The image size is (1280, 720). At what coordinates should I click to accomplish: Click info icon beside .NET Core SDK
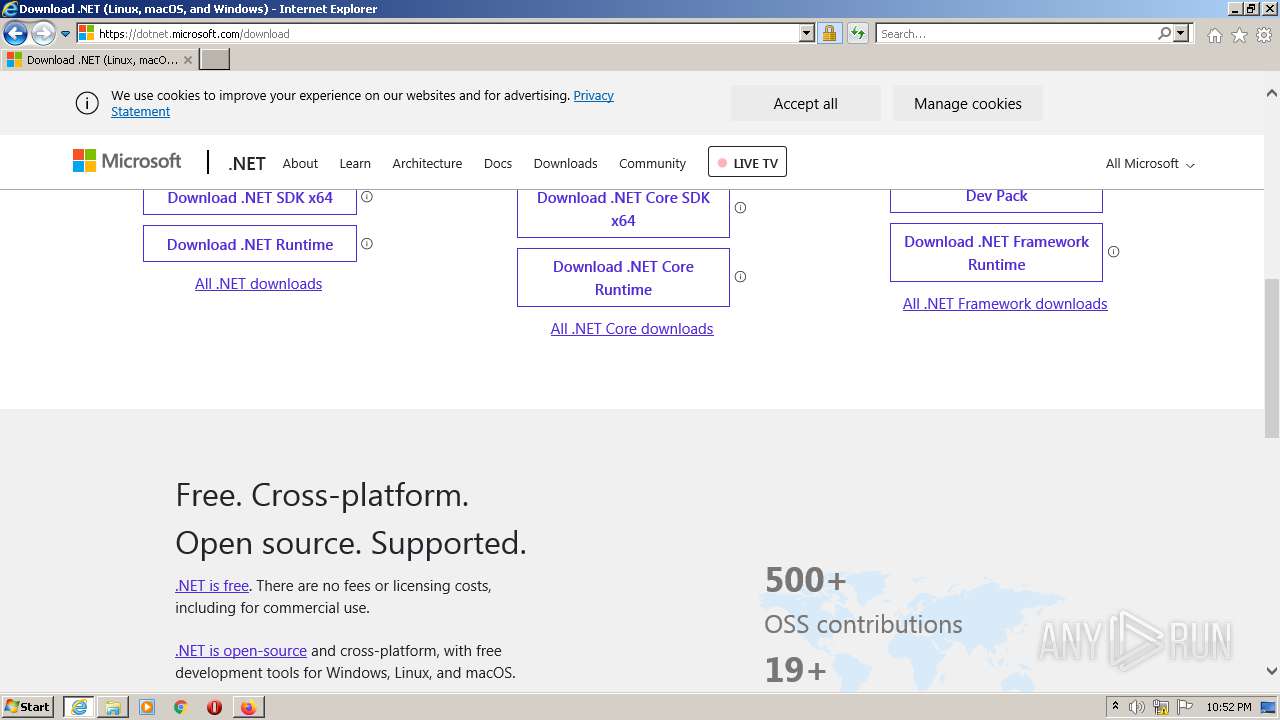point(741,208)
